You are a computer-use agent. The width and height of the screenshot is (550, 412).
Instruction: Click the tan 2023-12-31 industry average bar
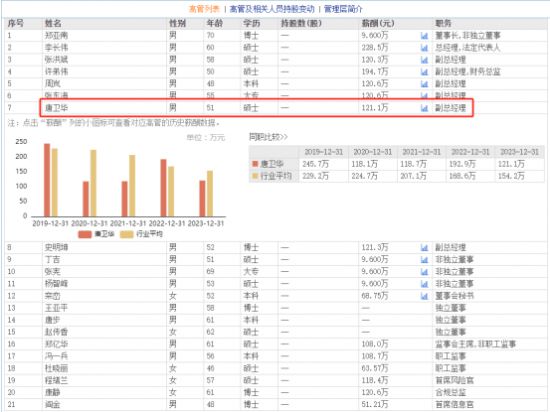tap(210, 194)
